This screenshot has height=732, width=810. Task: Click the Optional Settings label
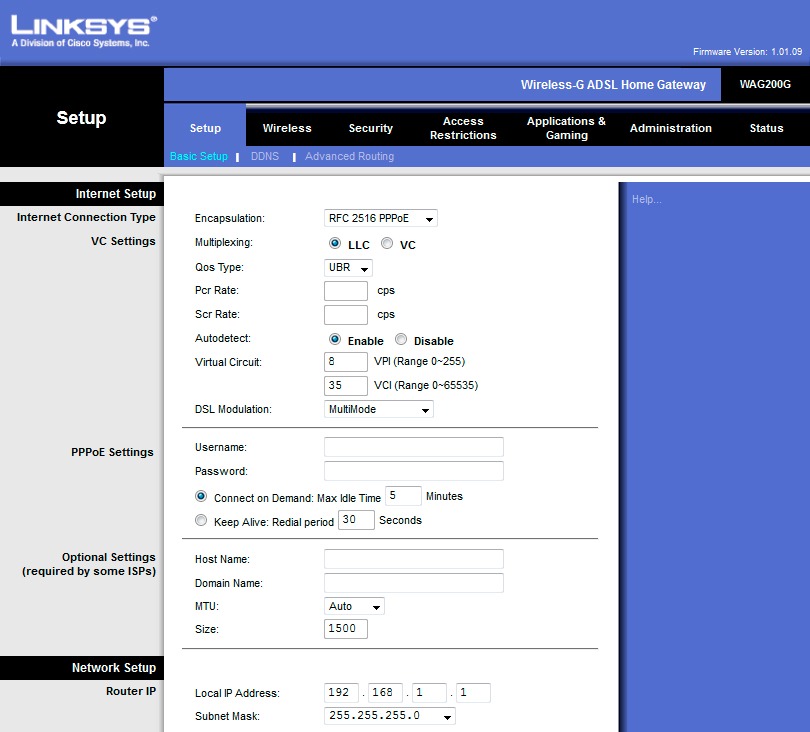[x=89, y=564]
